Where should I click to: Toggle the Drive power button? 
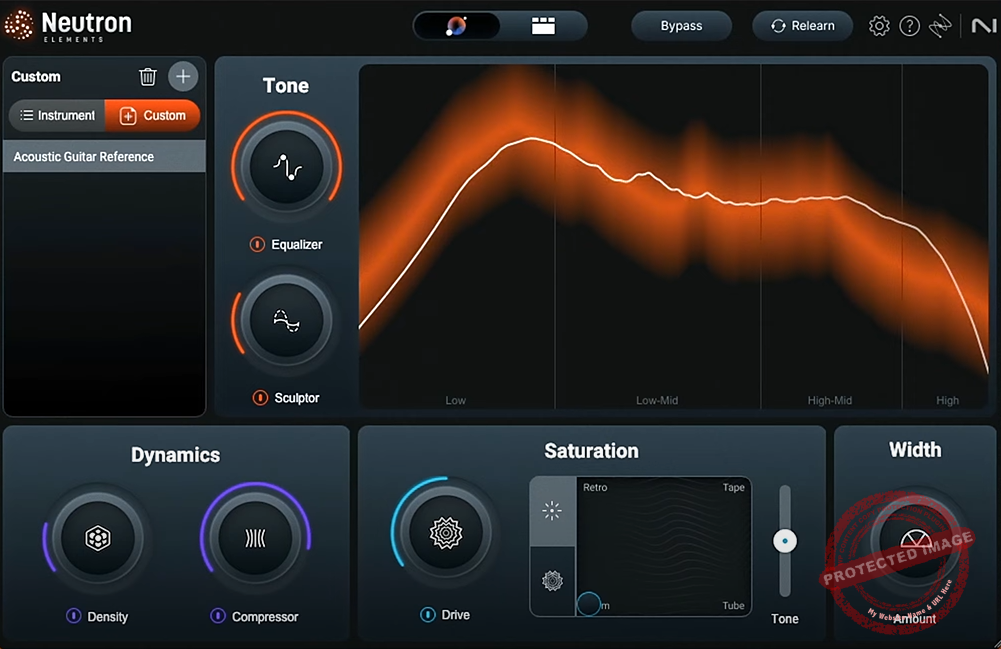[428, 615]
